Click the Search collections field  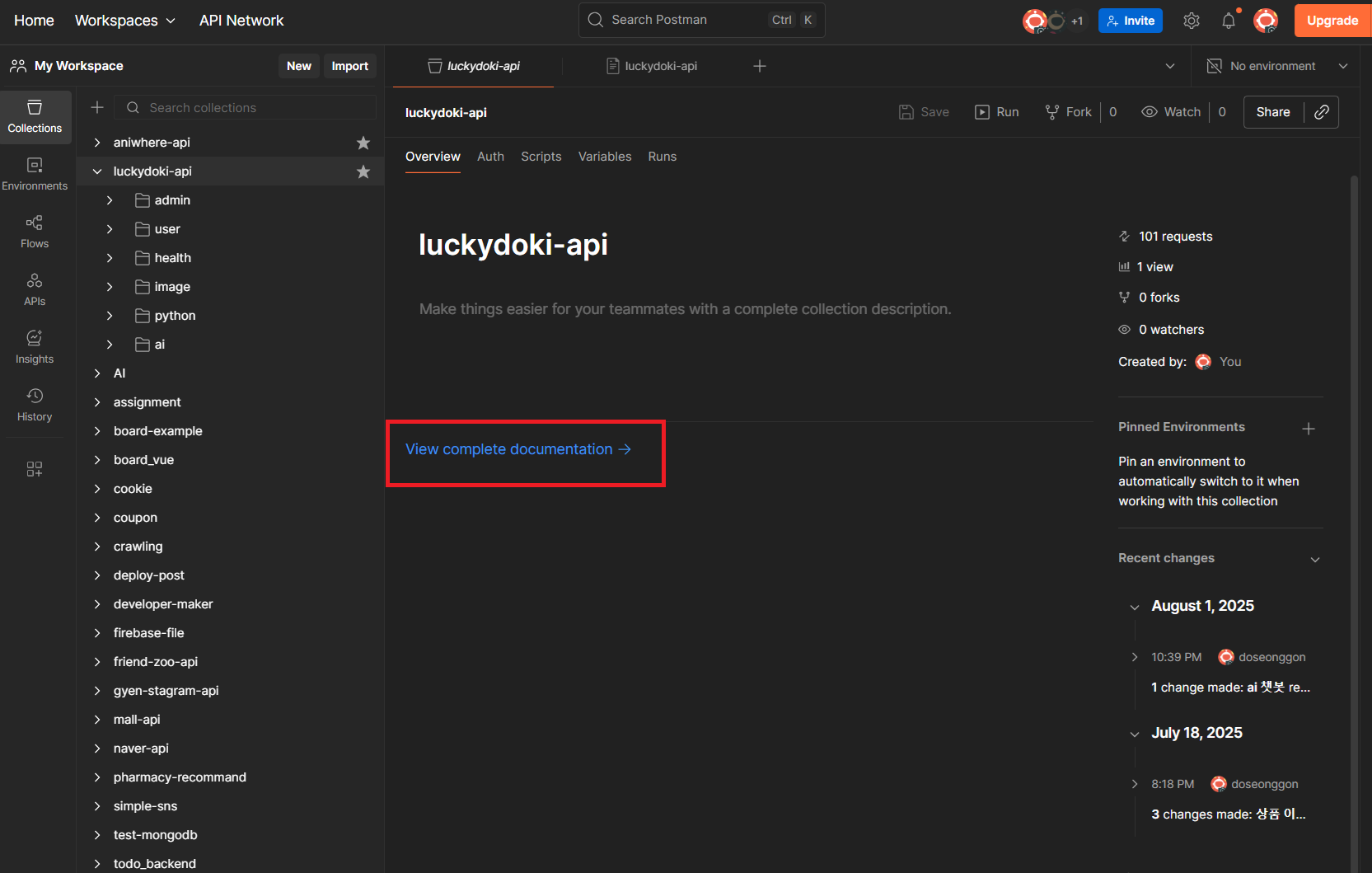click(246, 108)
